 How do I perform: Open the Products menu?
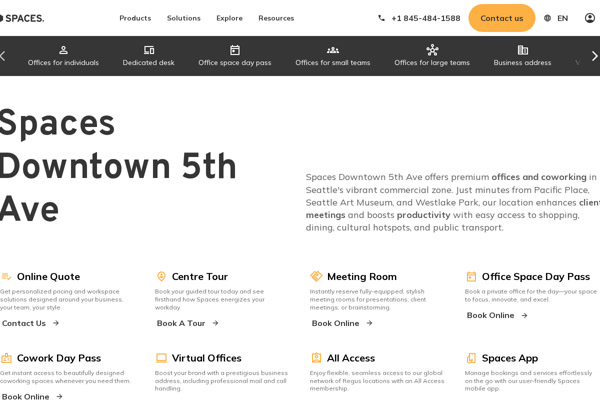(x=135, y=18)
